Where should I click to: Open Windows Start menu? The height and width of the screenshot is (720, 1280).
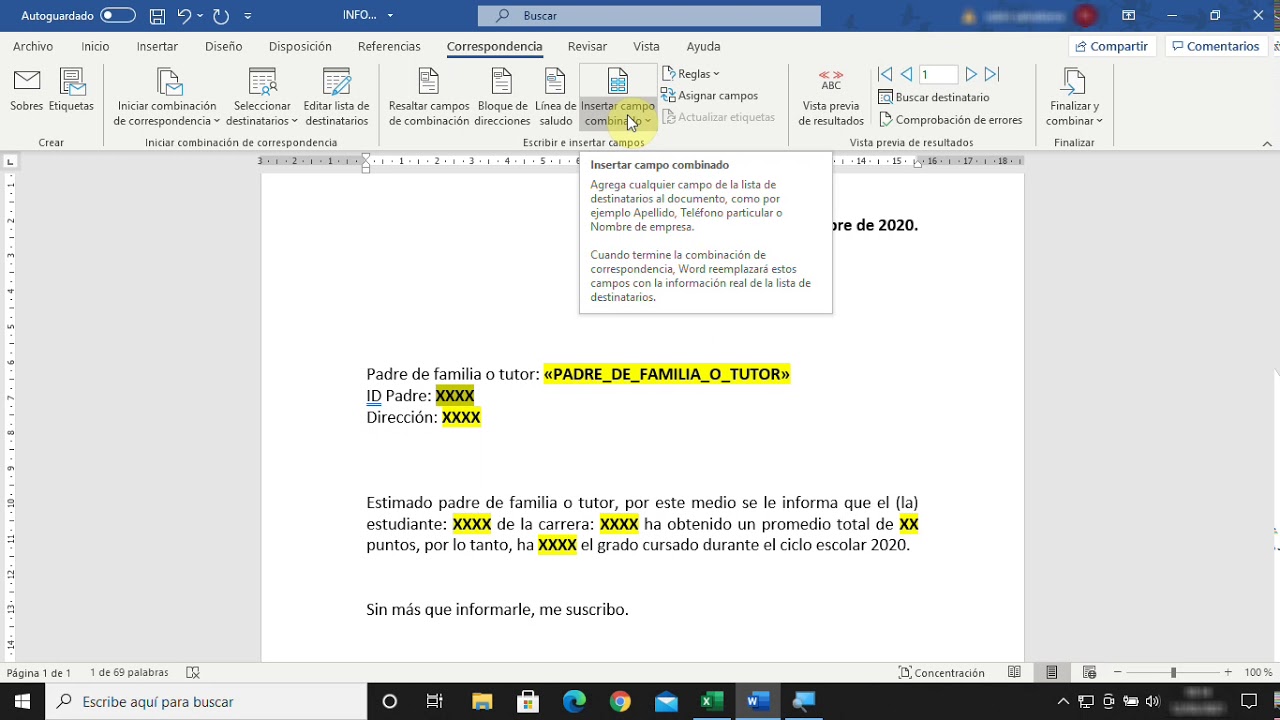[x=22, y=701]
